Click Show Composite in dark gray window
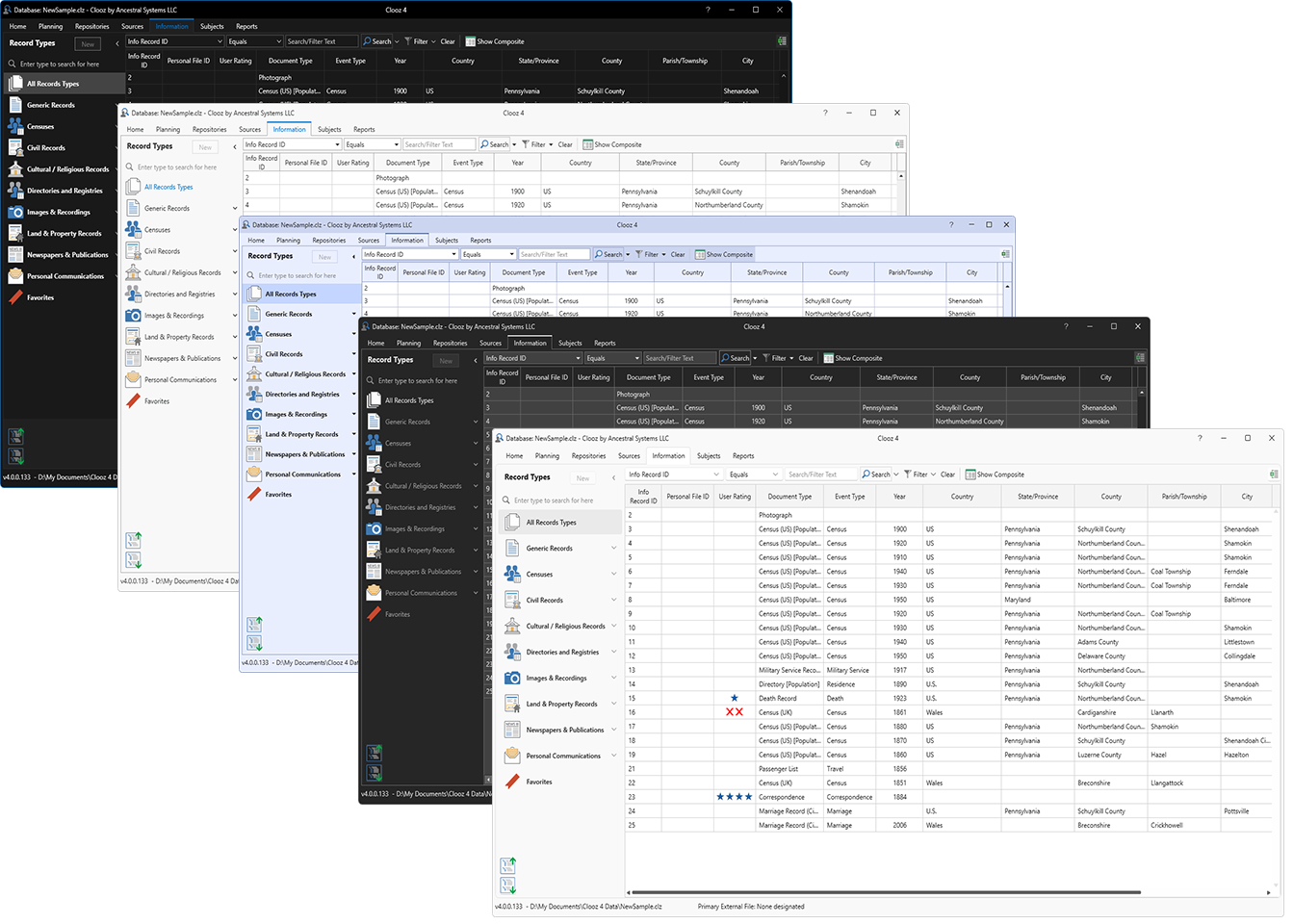 coord(853,358)
